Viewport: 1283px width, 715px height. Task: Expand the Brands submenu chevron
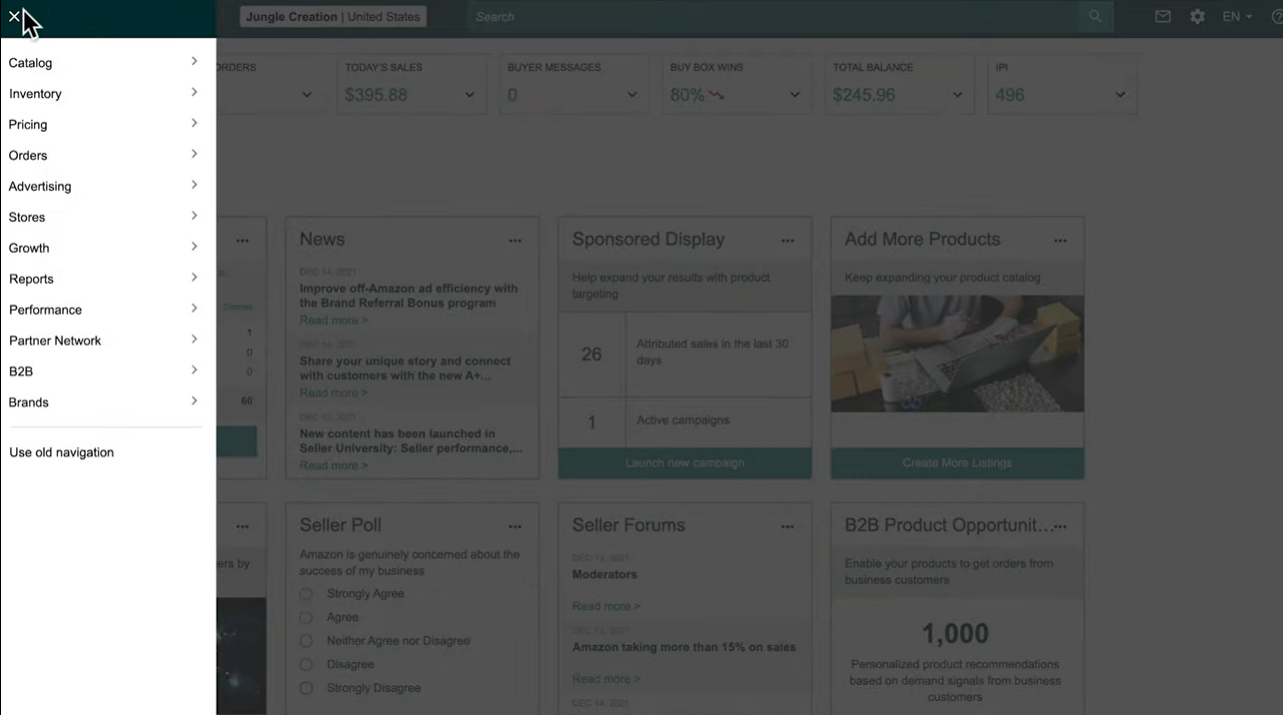pyautogui.click(x=194, y=402)
